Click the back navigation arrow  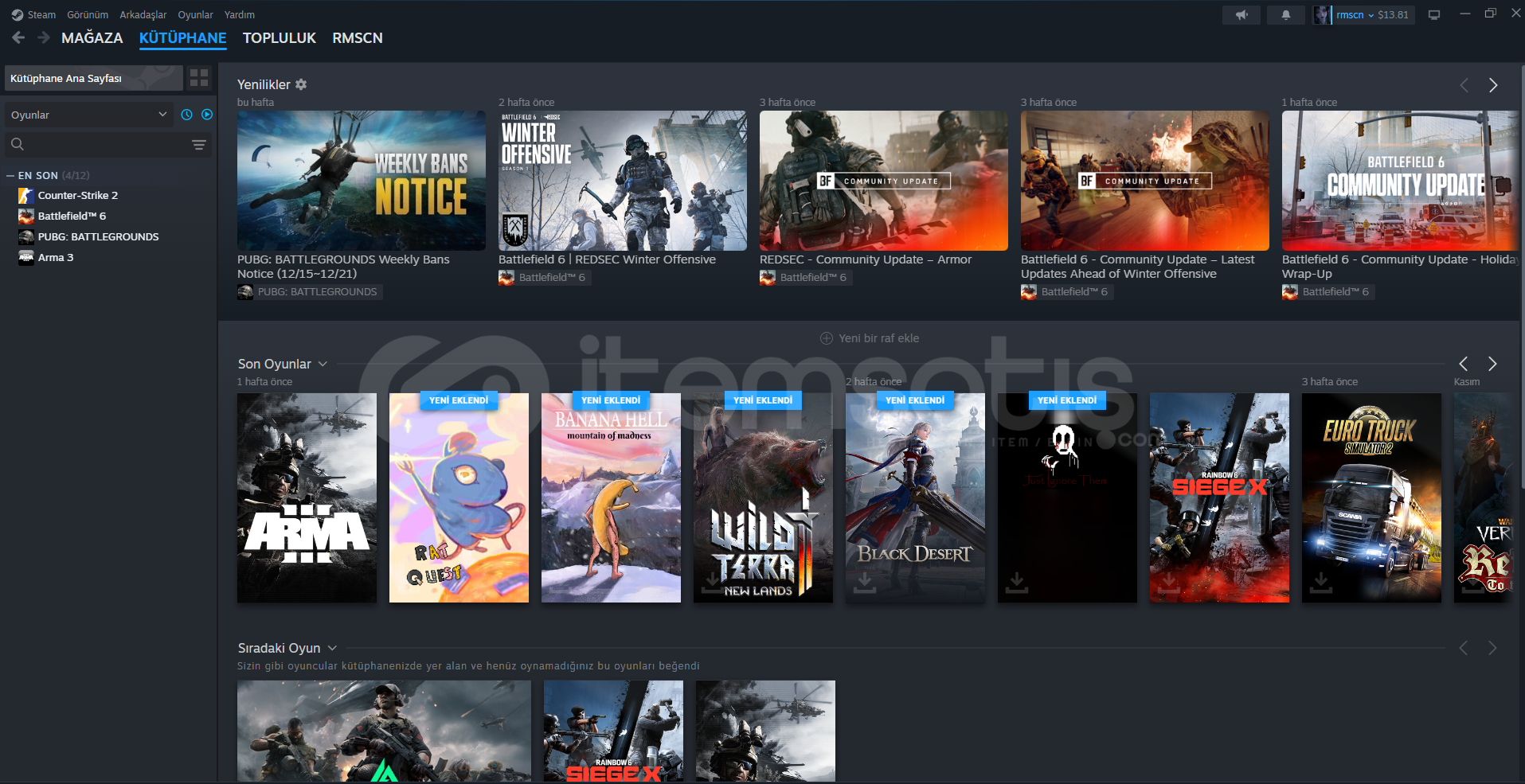19,37
